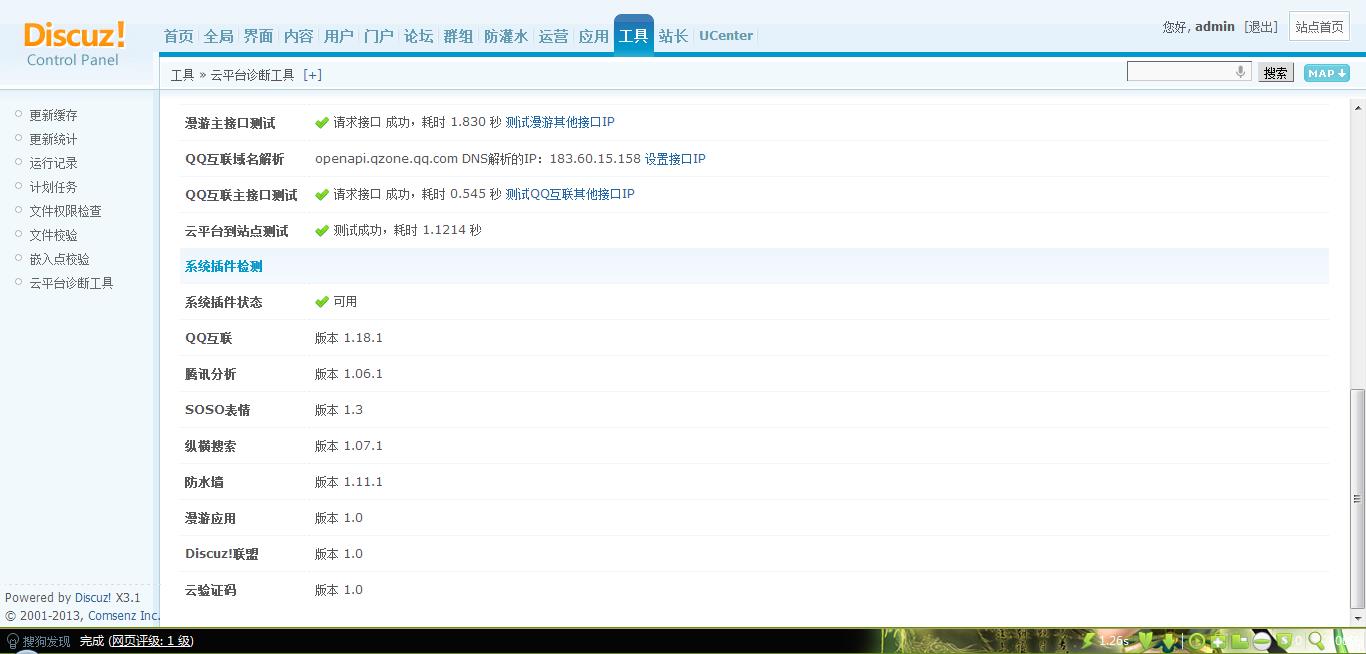The width and height of the screenshot is (1366, 654).
Task: Click the 测试漫游其他接口IP link
Action: click(559, 122)
